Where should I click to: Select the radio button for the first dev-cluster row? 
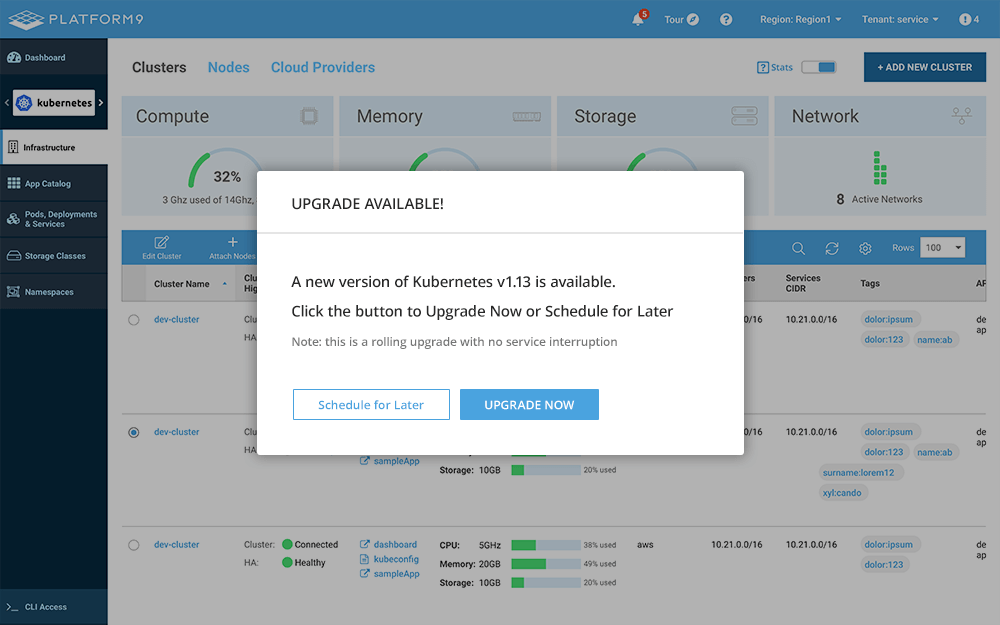[x=132, y=319]
